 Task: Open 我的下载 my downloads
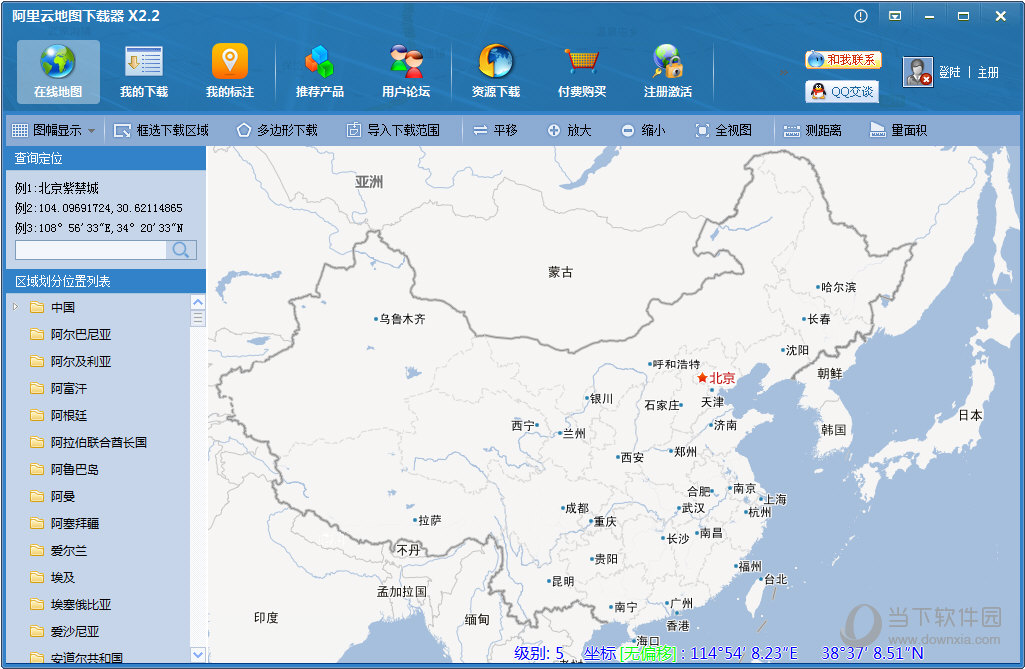point(144,72)
